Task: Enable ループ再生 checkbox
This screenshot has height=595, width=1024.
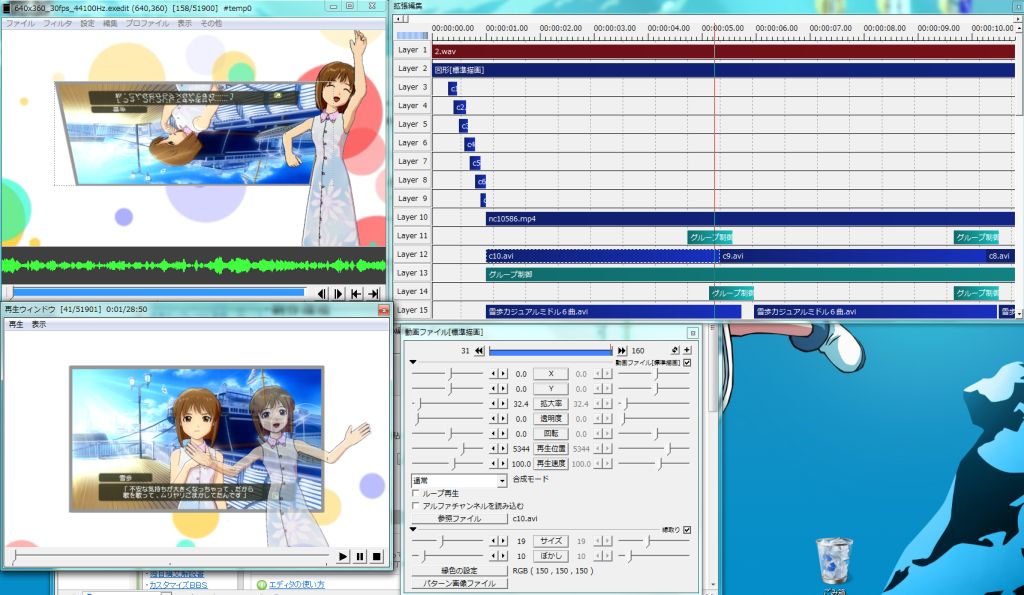Action: click(x=415, y=493)
